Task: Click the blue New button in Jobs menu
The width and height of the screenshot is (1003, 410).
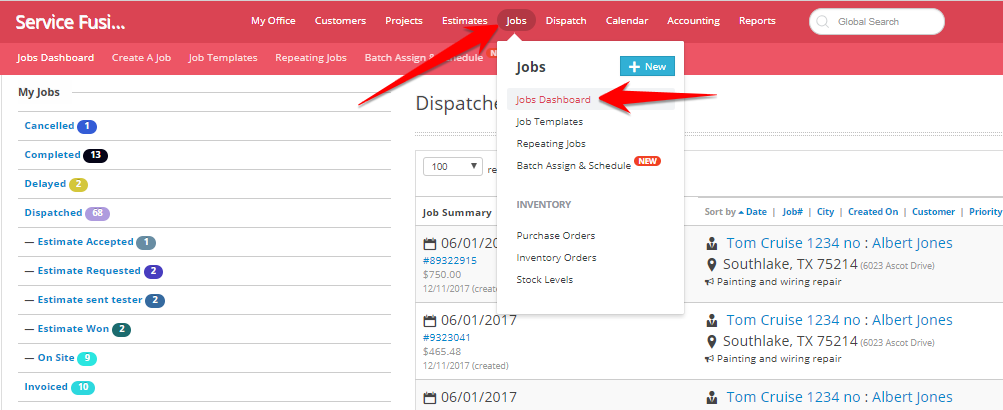Action: [x=647, y=67]
